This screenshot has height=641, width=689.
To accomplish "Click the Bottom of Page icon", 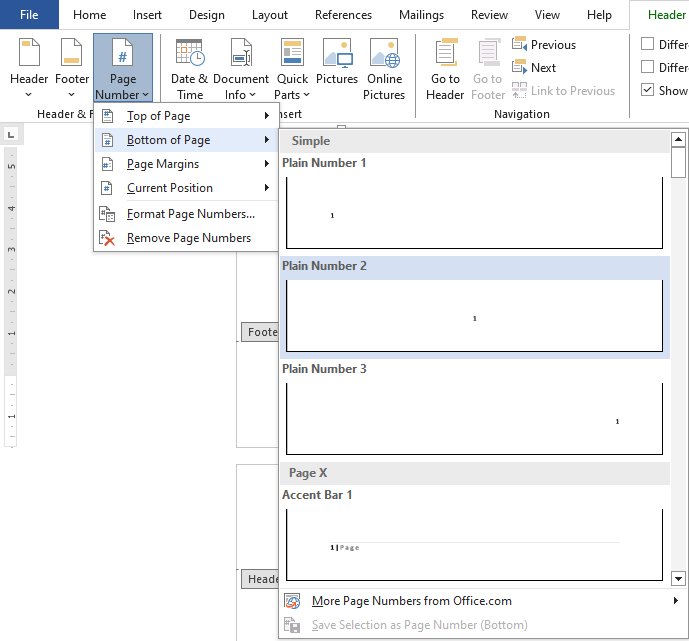I will click(108, 140).
